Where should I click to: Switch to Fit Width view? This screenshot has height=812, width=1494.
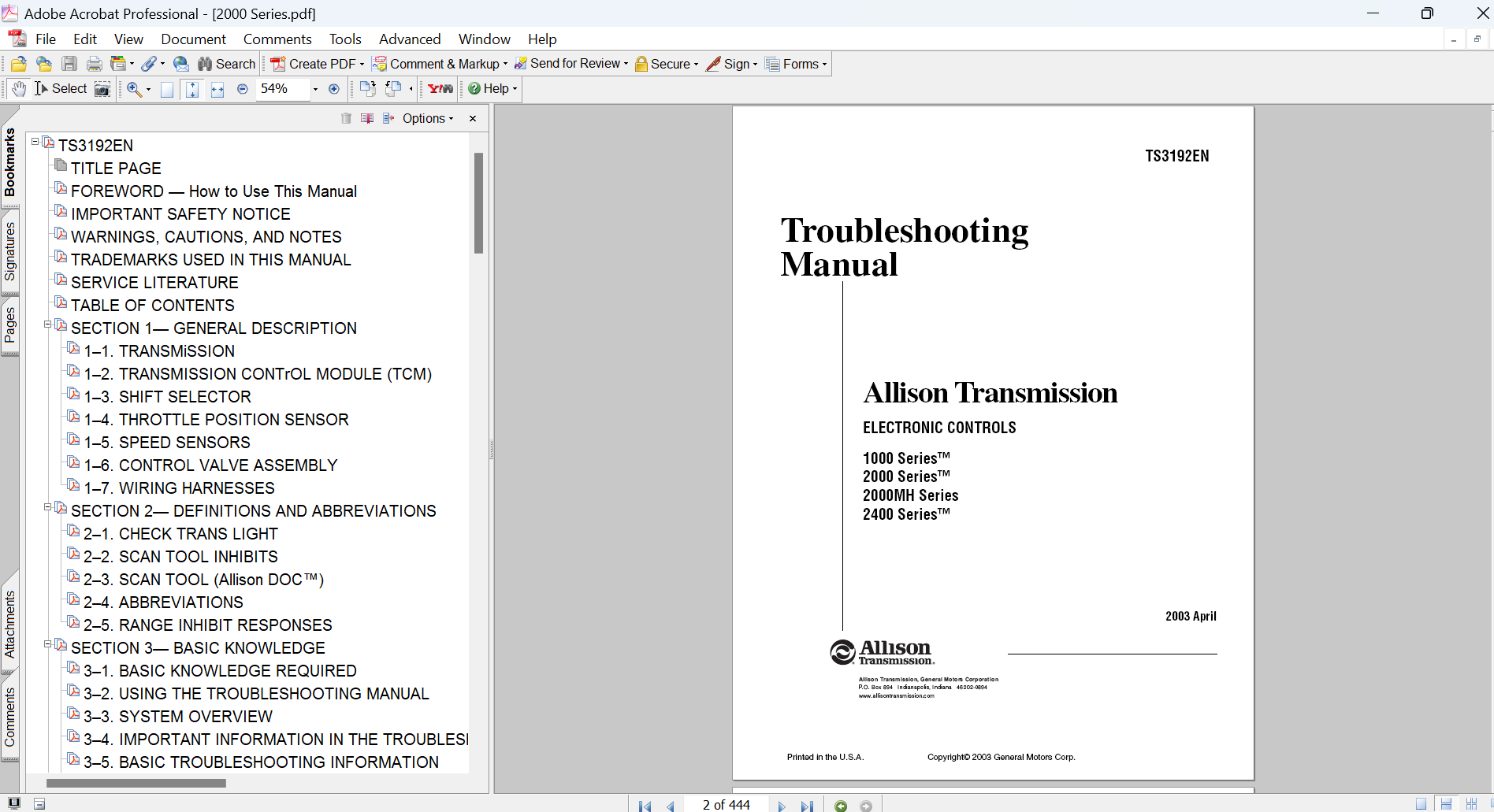(217, 89)
